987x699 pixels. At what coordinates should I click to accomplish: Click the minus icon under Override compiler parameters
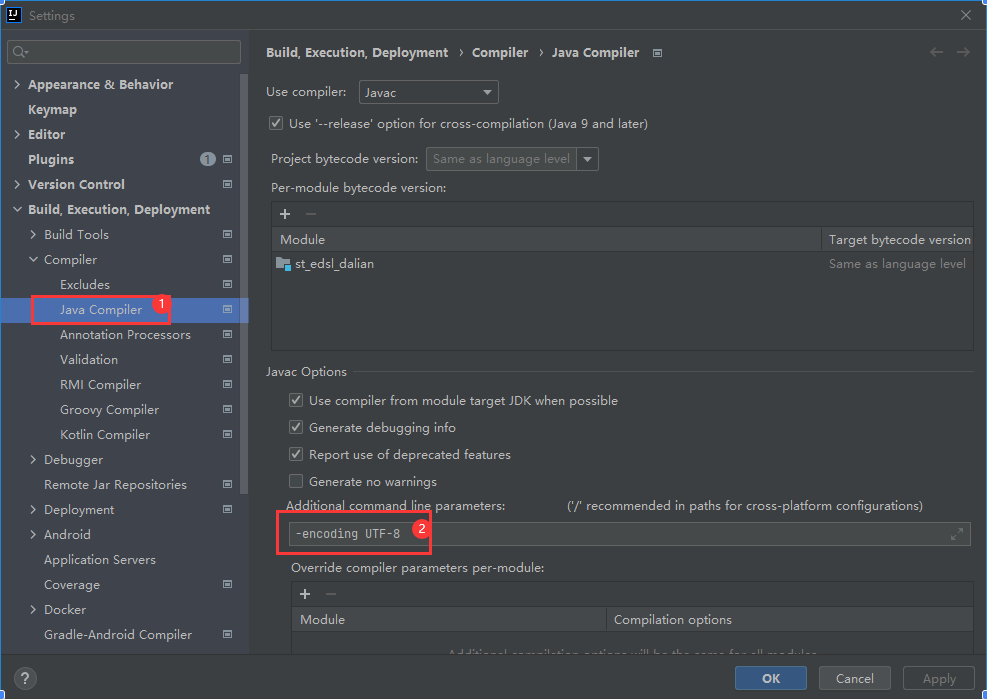tap(331, 594)
